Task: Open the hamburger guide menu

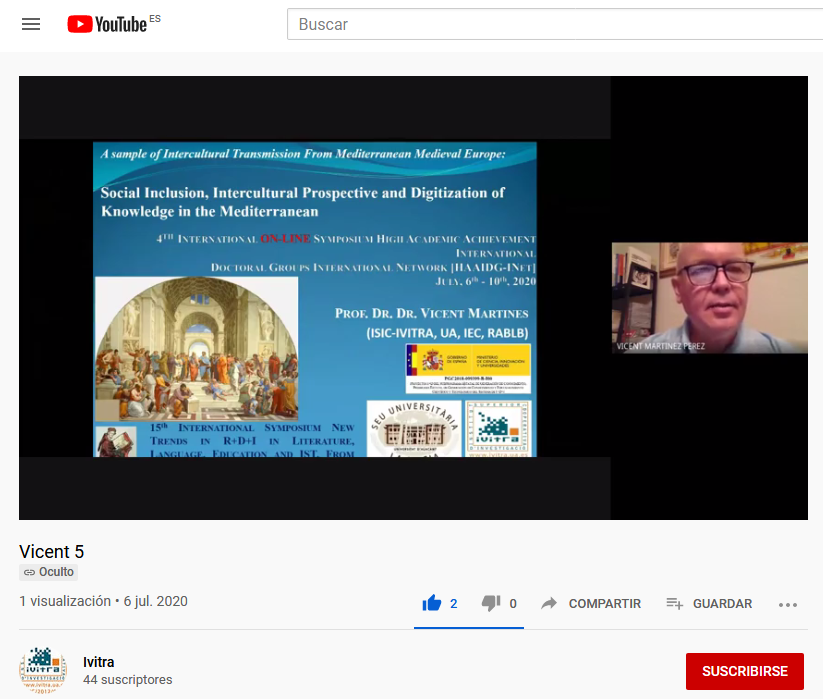Action: coord(31,24)
